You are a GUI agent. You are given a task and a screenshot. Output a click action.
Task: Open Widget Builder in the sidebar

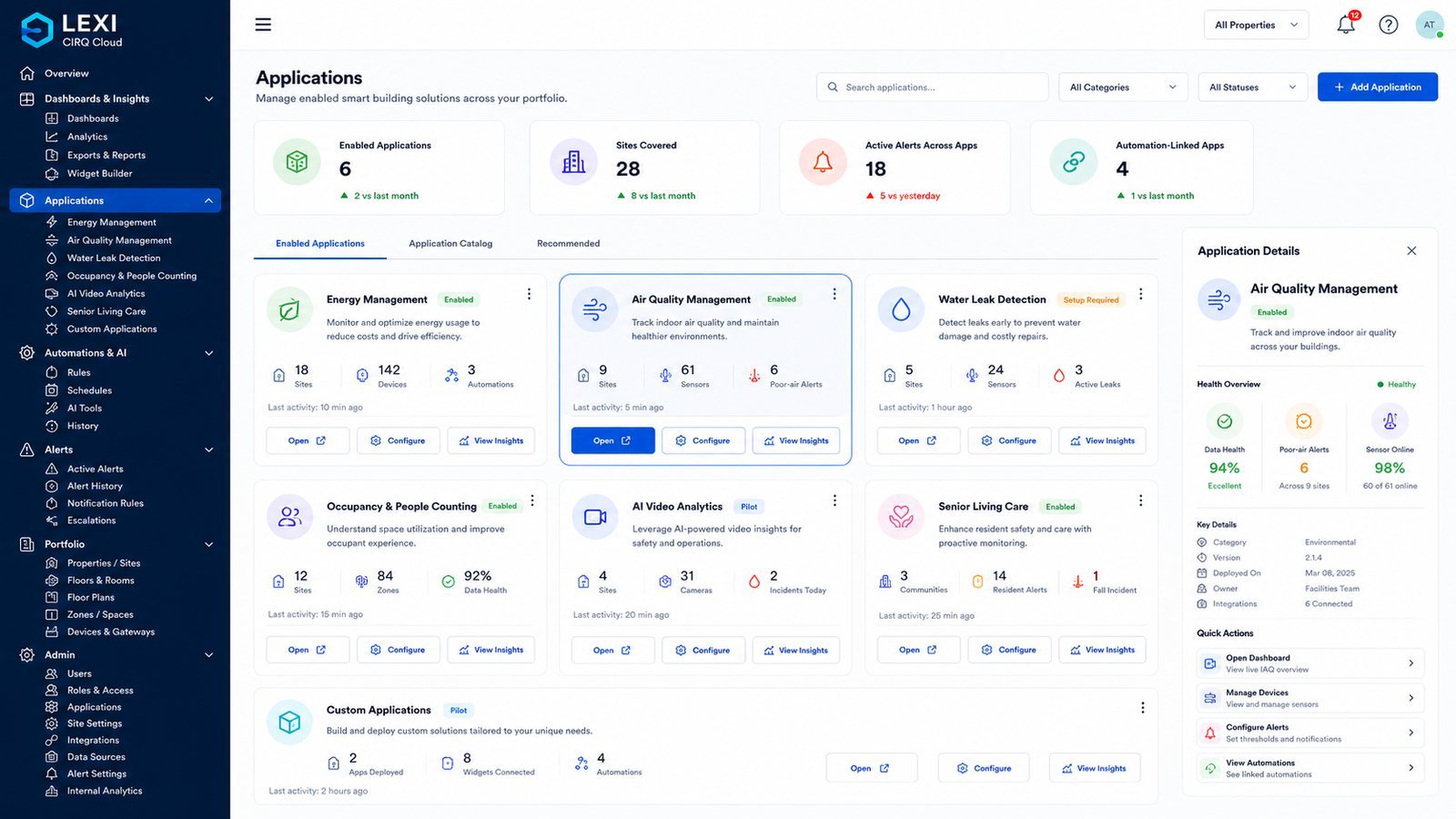click(99, 174)
